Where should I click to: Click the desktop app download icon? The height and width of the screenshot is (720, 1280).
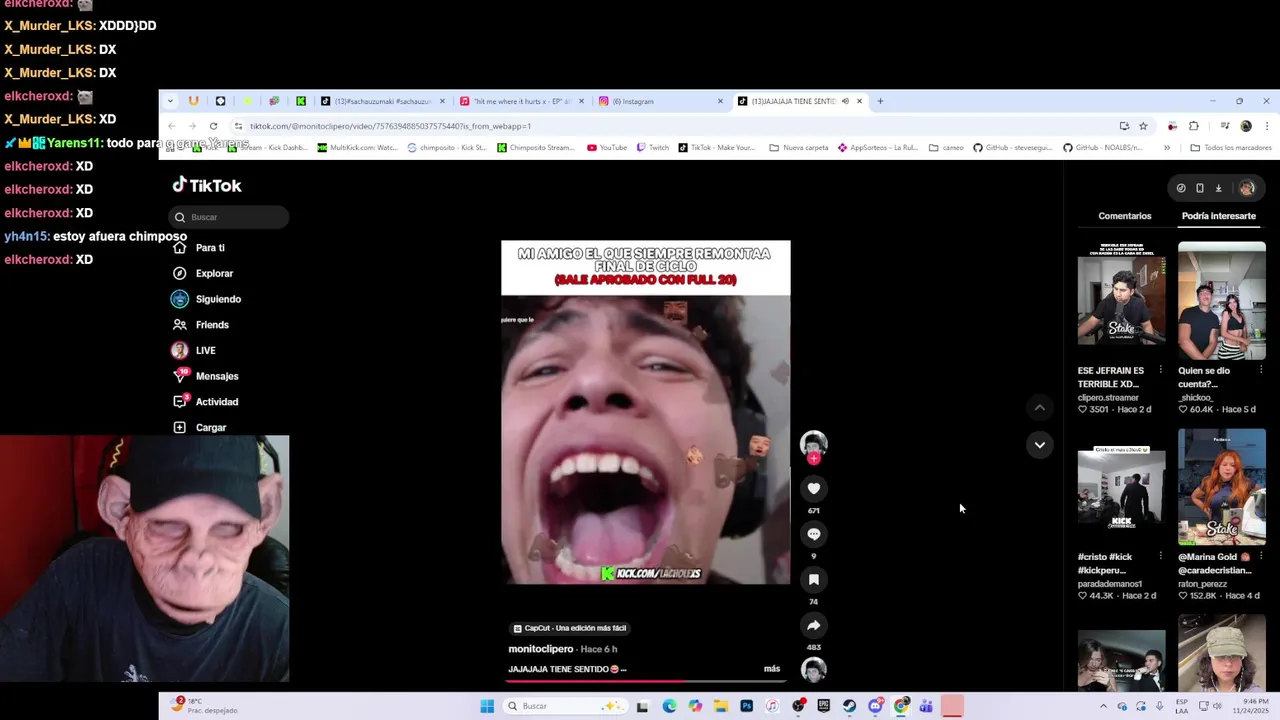pyautogui.click(x=1218, y=188)
